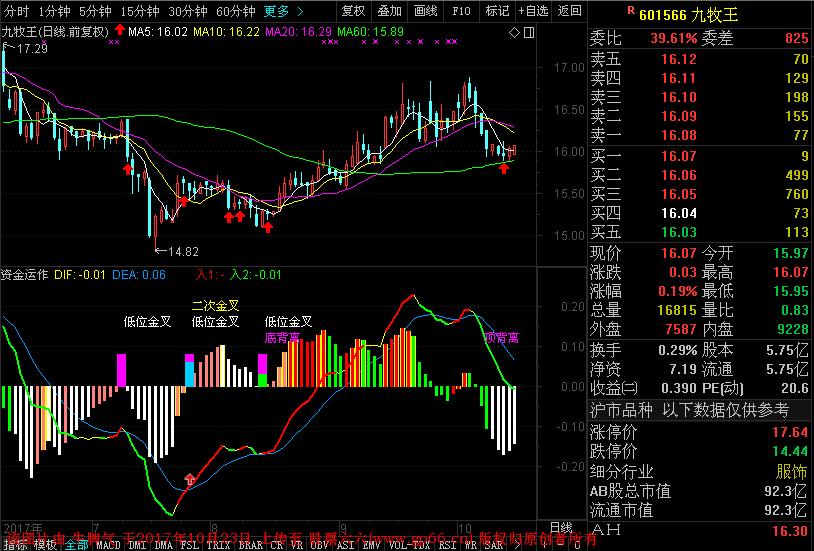
Task: Open F10 company information
Action: (x=461, y=11)
